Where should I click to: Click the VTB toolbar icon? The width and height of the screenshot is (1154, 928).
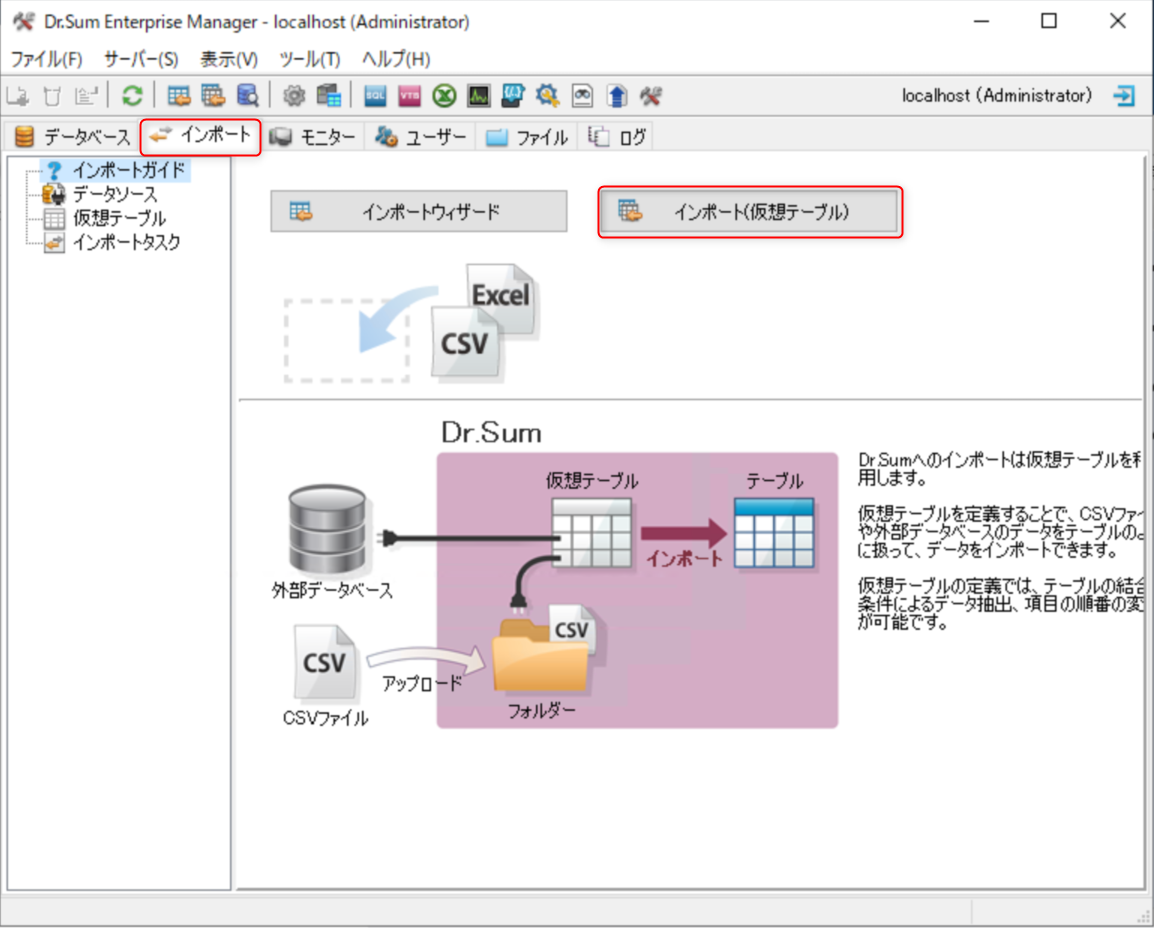click(410, 96)
